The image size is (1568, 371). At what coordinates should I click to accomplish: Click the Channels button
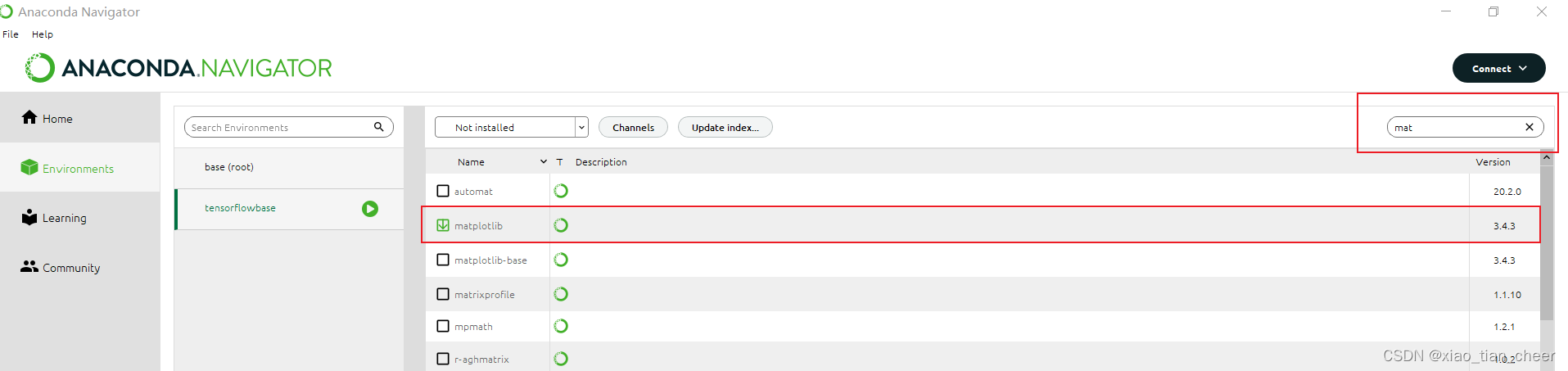[633, 127]
